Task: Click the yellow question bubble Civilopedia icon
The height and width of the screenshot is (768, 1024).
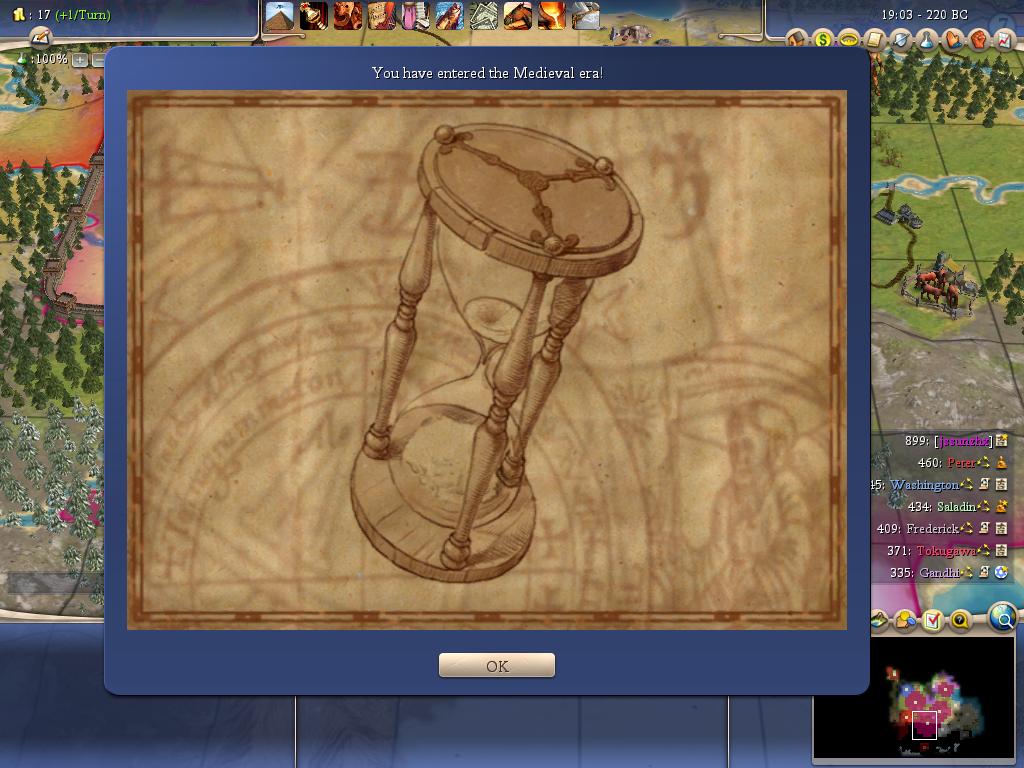Action: 960,620
